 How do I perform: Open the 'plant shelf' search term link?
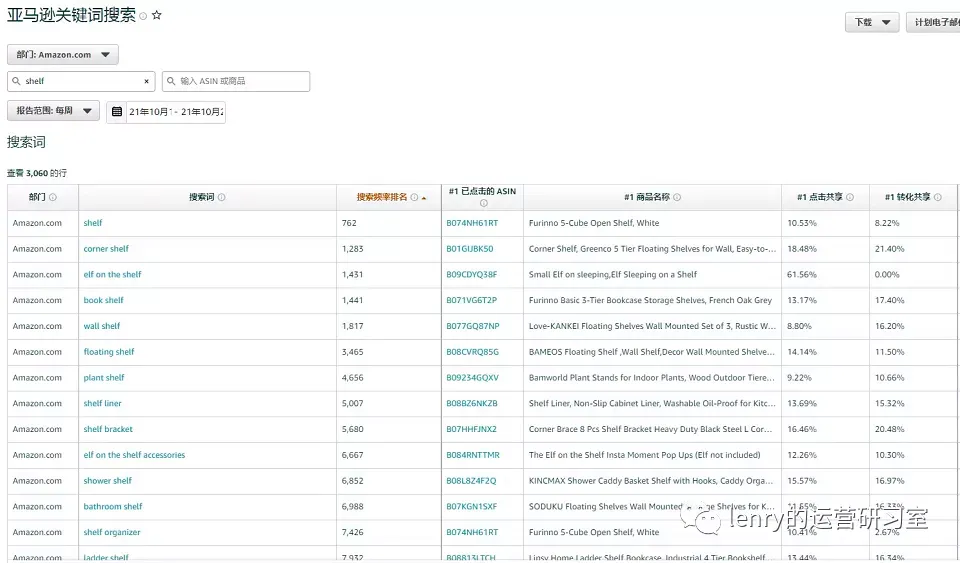104,378
